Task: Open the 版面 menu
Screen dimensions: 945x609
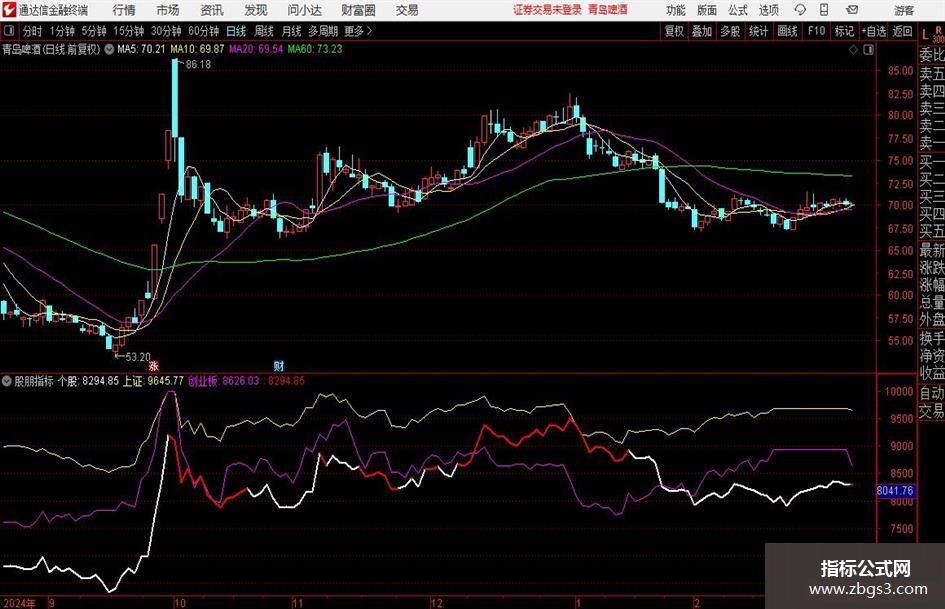Action: (707, 10)
